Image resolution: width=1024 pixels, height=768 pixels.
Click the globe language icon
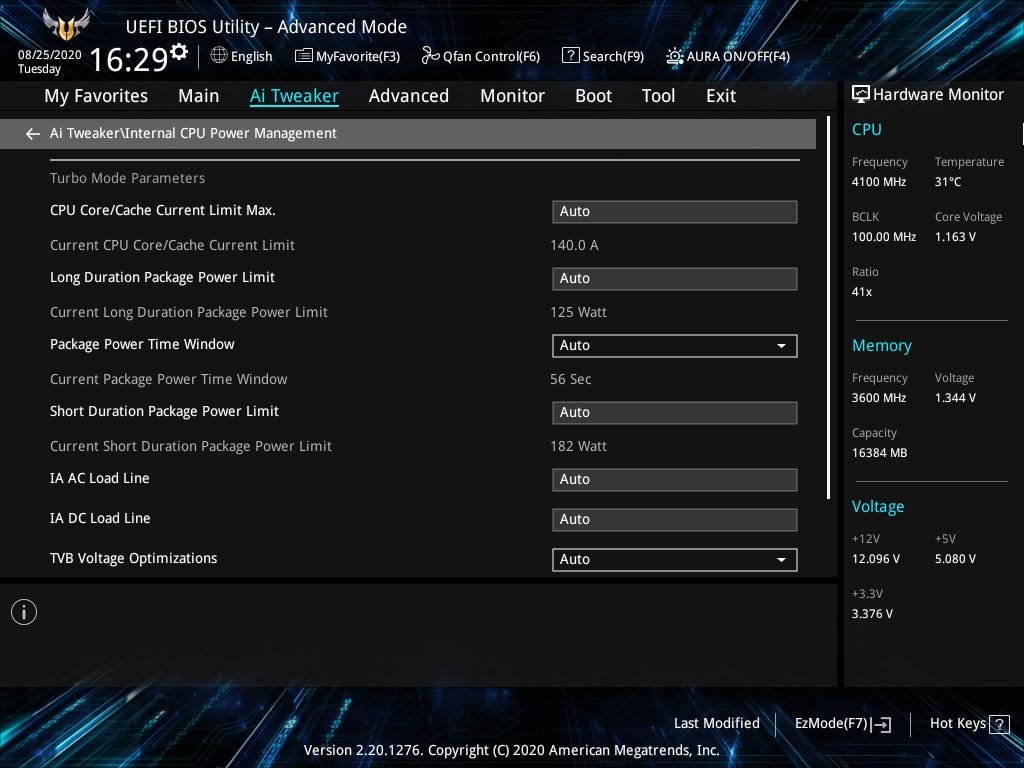tap(219, 56)
